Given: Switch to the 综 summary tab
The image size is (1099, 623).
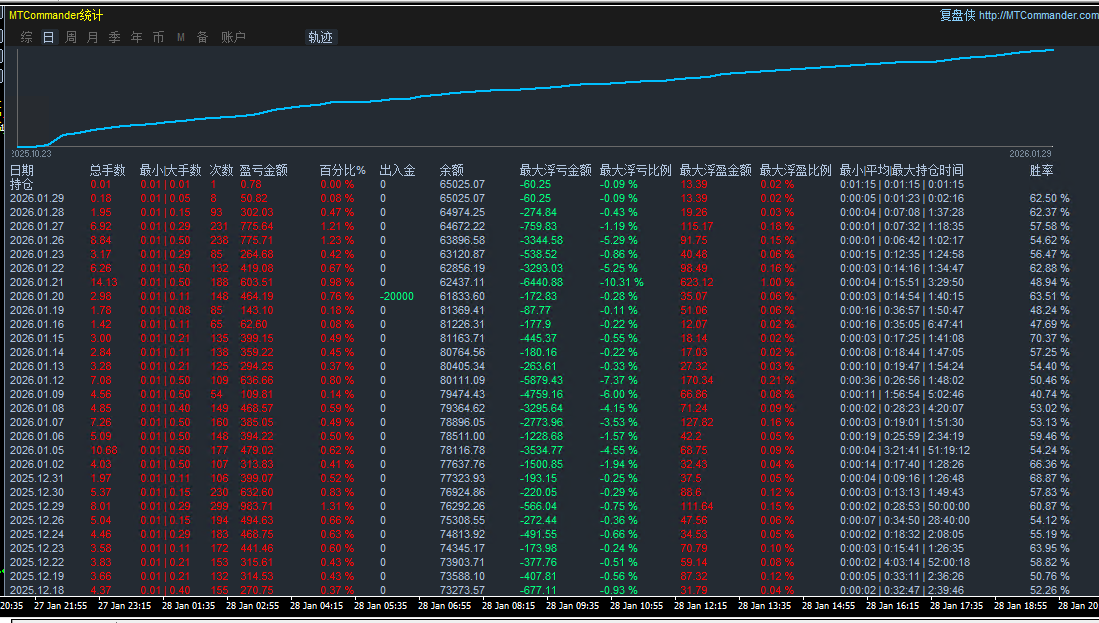Looking at the screenshot, I should click(x=26, y=37).
